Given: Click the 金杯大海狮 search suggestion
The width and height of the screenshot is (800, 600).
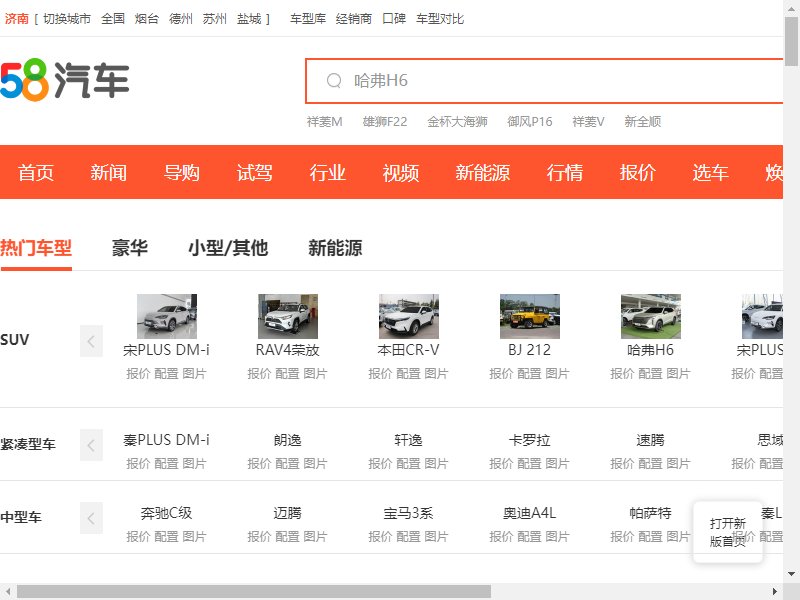Looking at the screenshot, I should [x=457, y=121].
